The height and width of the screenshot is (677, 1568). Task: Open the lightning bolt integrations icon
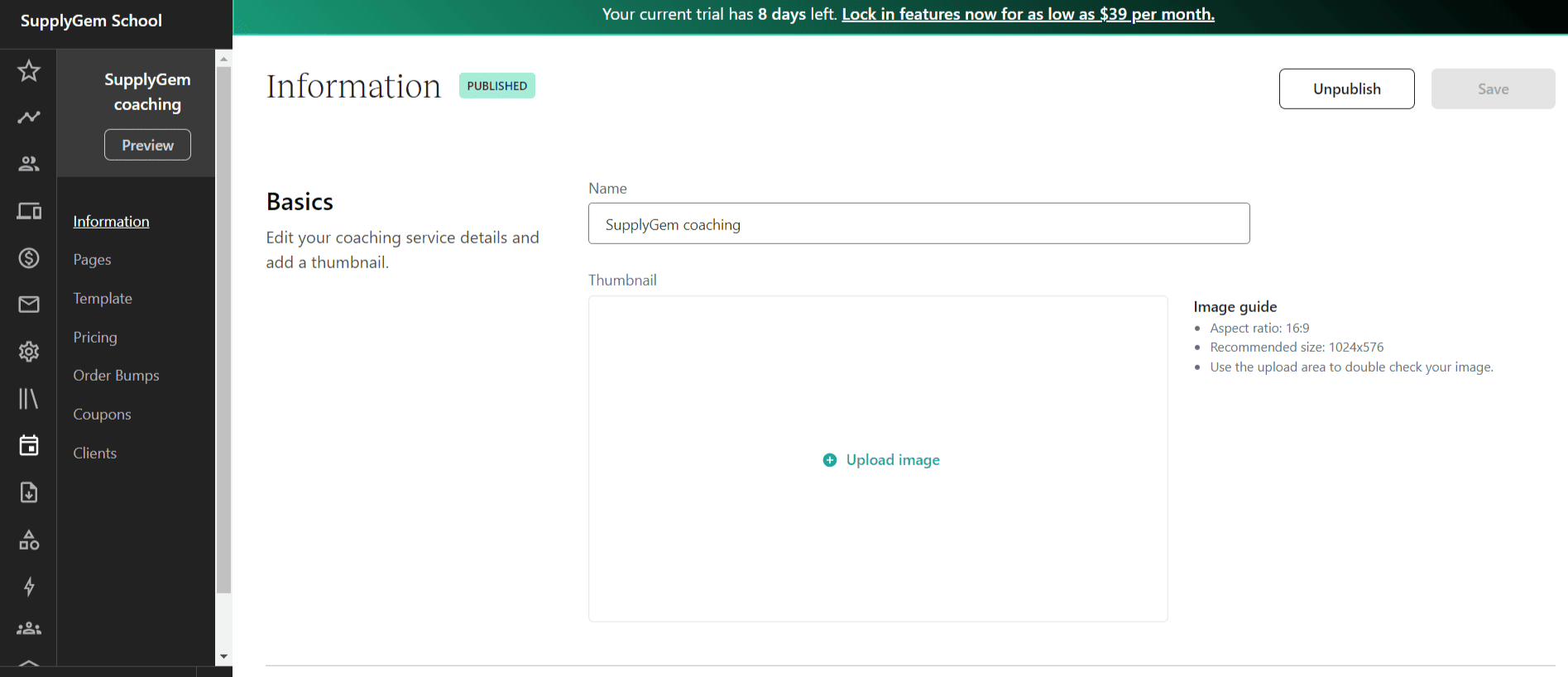coord(29,587)
